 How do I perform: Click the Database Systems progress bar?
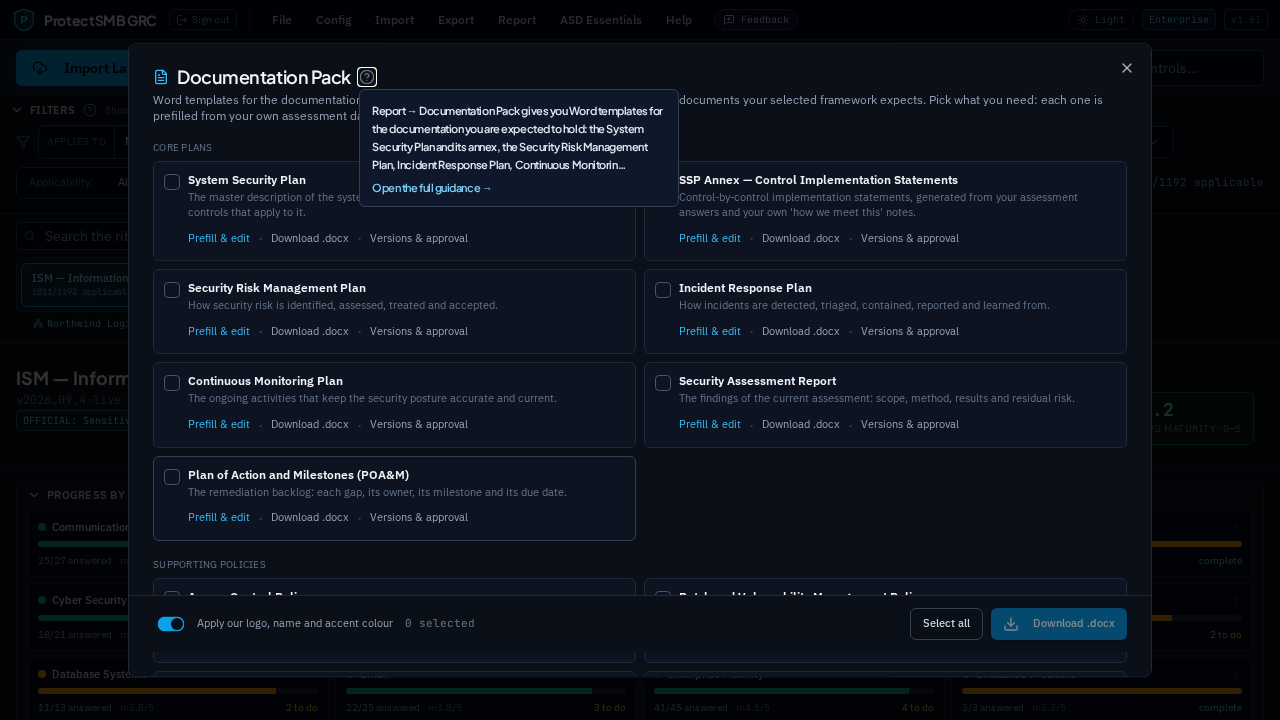point(178,691)
